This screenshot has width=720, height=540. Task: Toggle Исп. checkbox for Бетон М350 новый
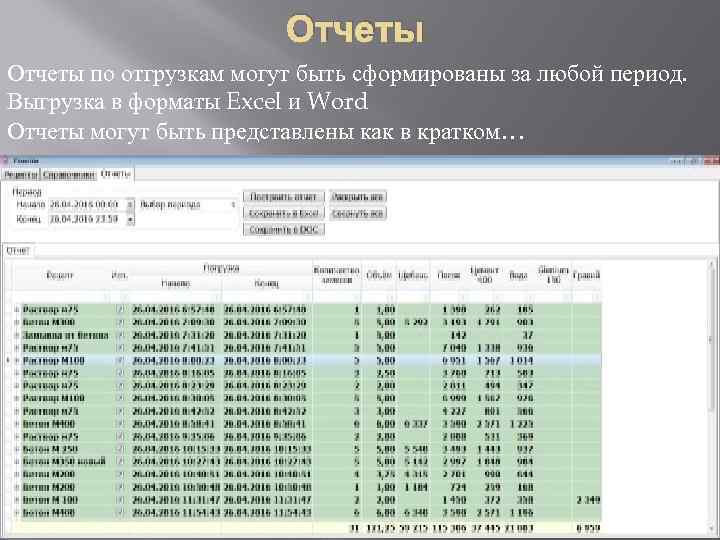click(x=120, y=461)
